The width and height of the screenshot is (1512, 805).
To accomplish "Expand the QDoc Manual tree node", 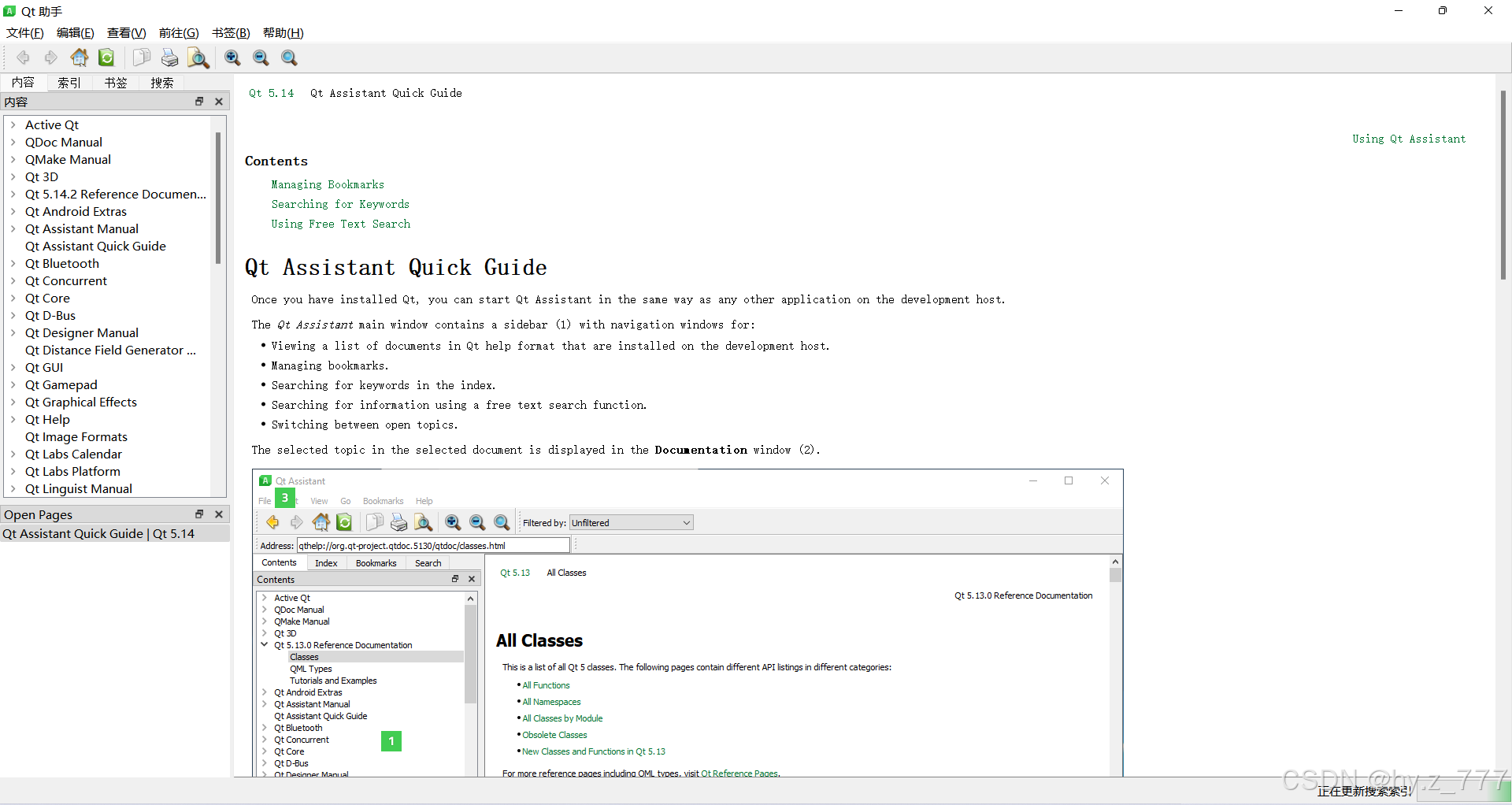I will 13,142.
